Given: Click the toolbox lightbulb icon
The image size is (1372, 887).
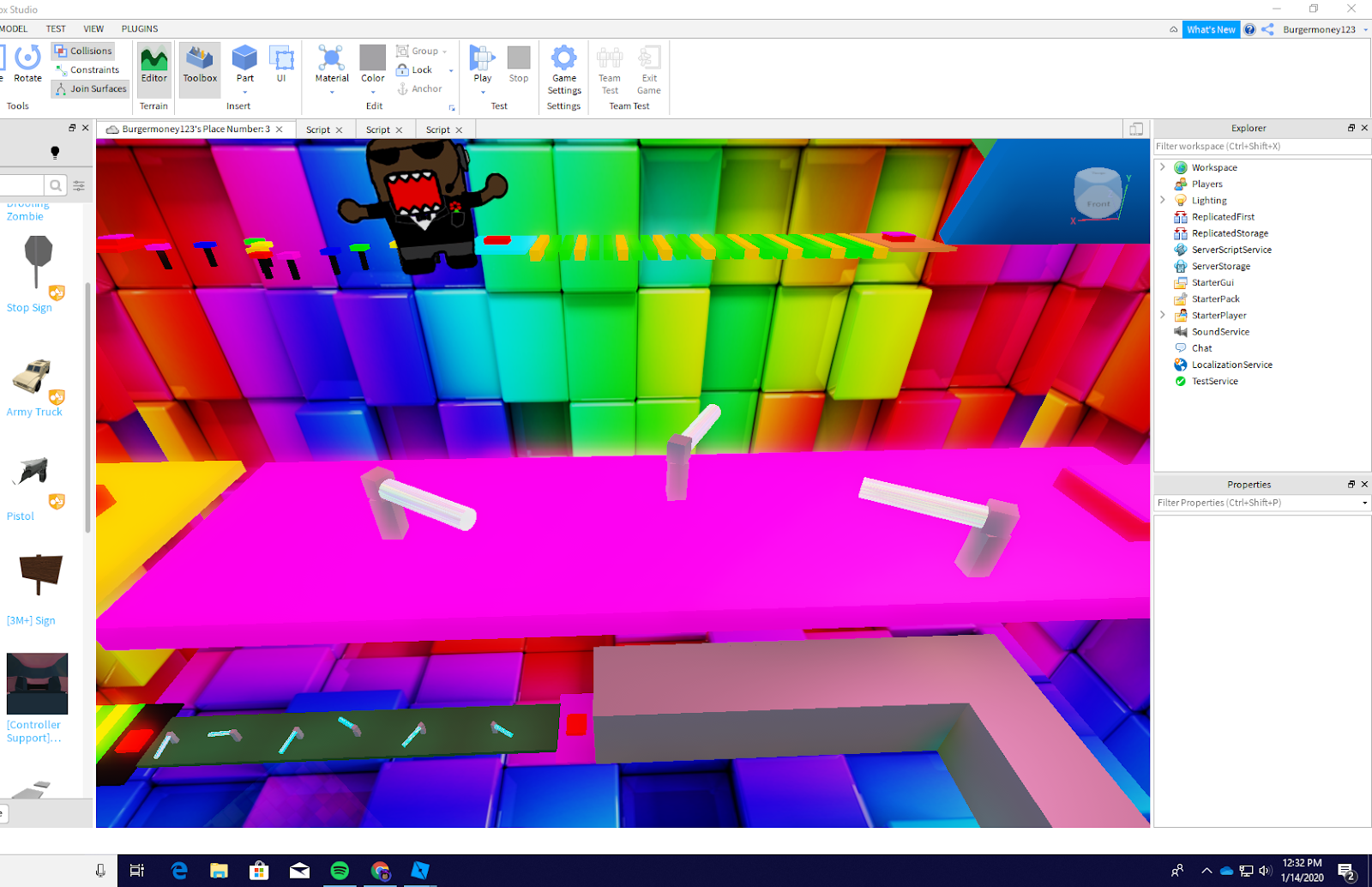Looking at the screenshot, I should [x=55, y=153].
